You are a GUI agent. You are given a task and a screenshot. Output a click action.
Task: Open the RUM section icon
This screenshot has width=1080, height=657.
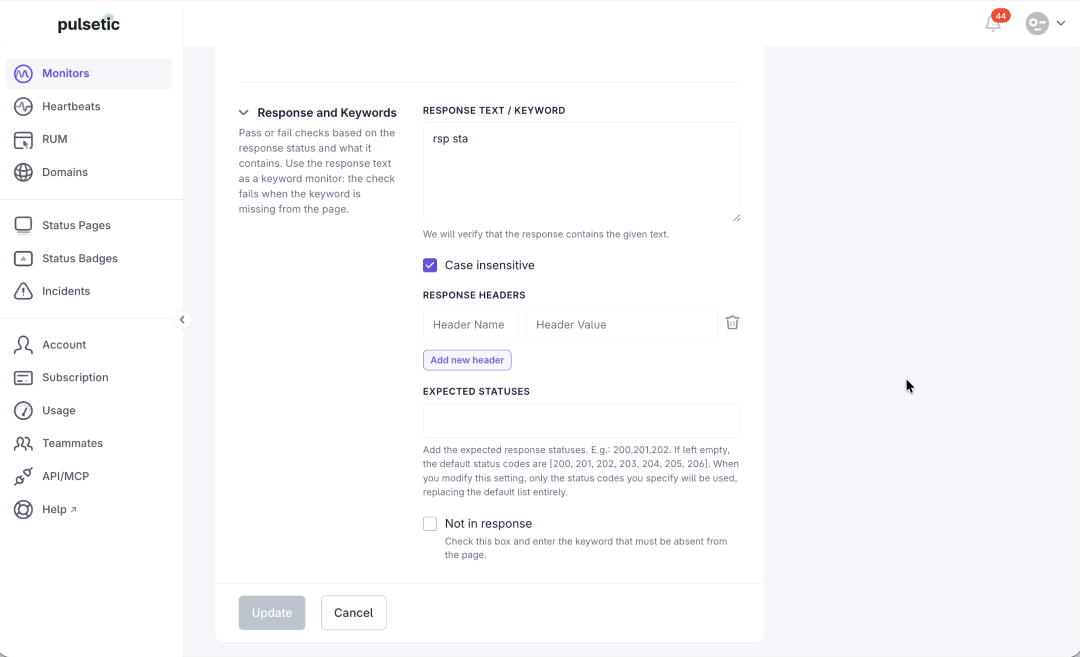tap(23, 139)
